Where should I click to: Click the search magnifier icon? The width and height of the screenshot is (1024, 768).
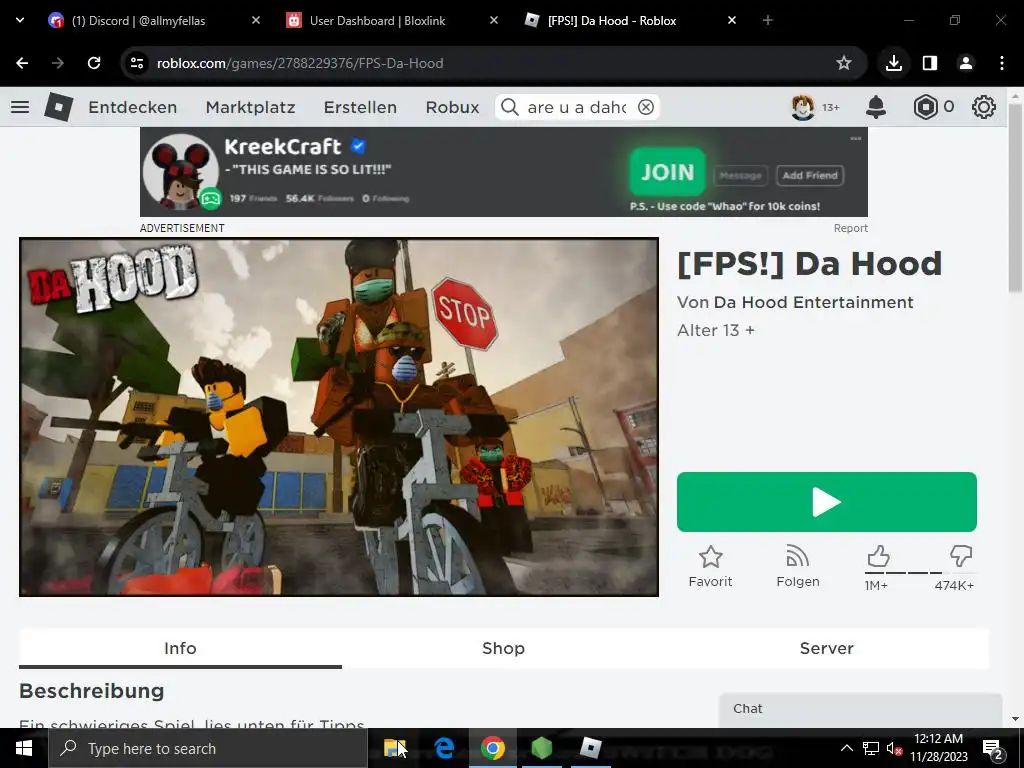click(509, 107)
